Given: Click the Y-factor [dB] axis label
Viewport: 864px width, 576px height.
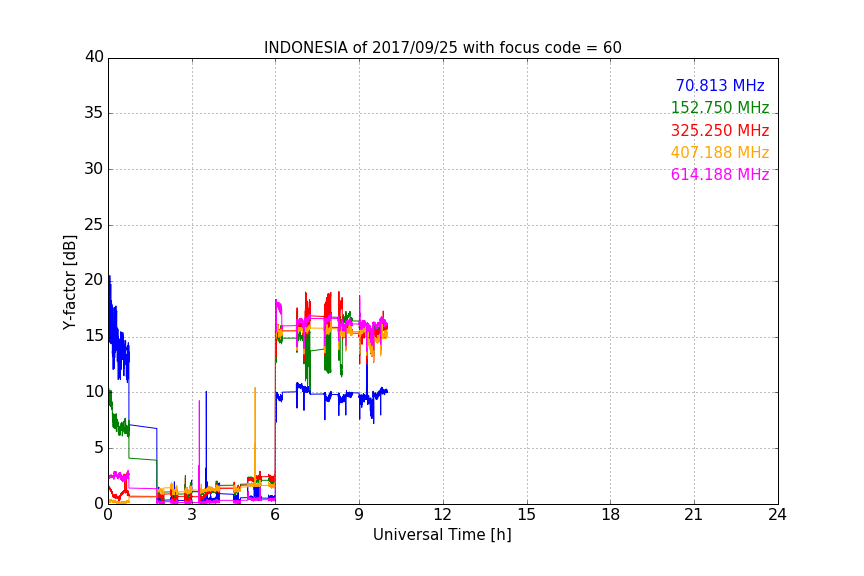Looking at the screenshot, I should coord(69,282).
